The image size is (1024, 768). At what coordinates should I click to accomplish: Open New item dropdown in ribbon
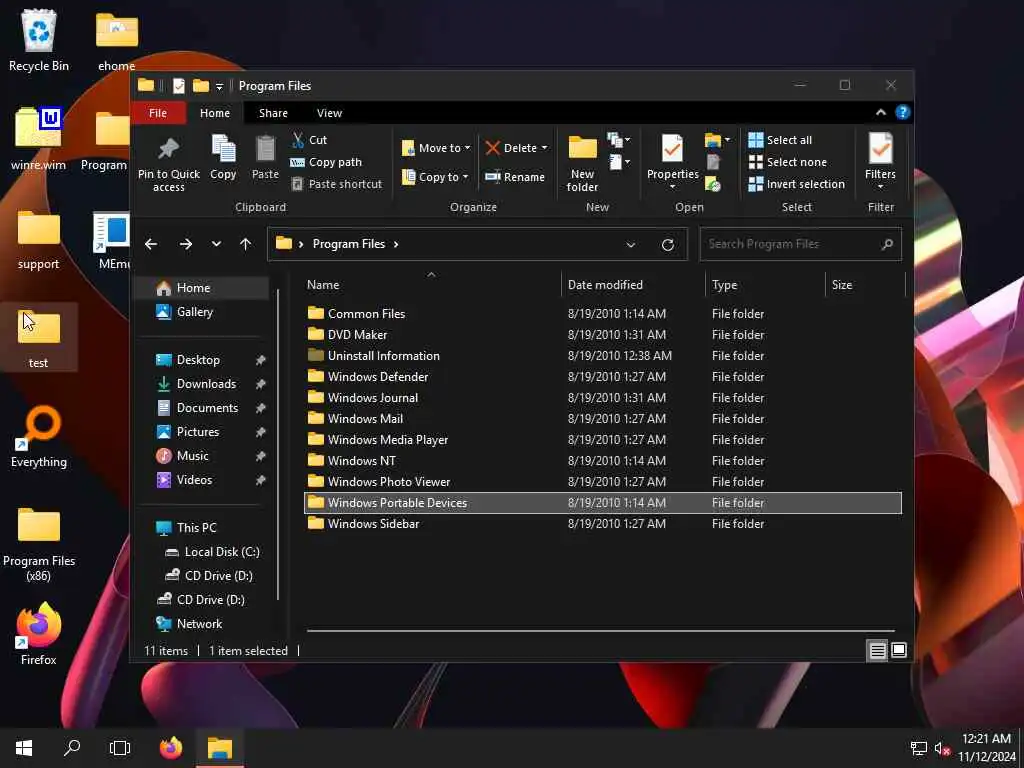click(618, 140)
